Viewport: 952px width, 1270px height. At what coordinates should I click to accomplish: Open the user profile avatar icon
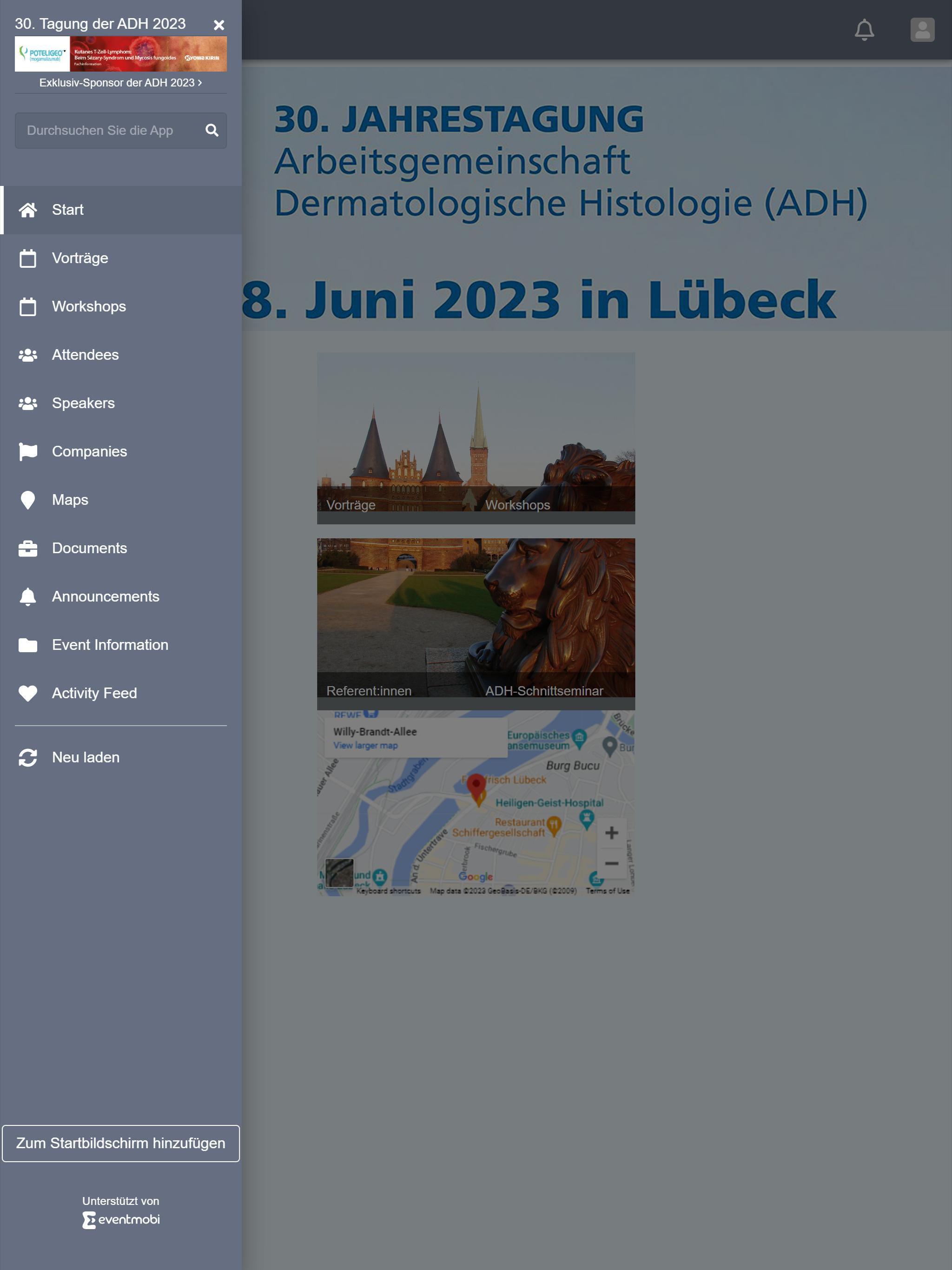tap(922, 30)
